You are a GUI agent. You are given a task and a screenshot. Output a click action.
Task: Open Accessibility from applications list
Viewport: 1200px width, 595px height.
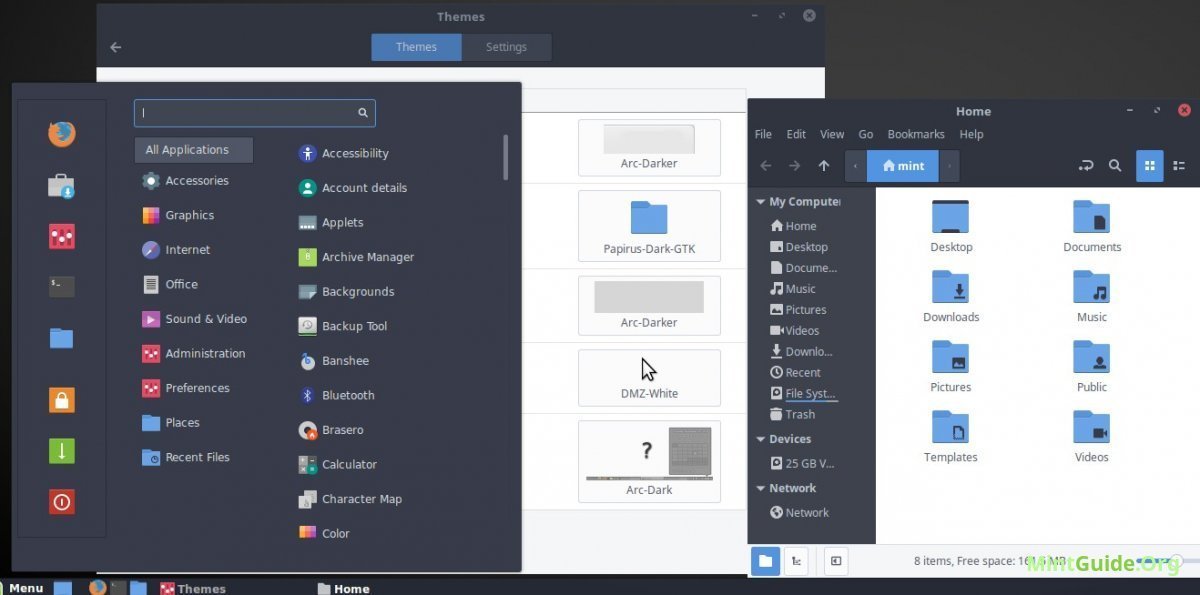(344, 153)
